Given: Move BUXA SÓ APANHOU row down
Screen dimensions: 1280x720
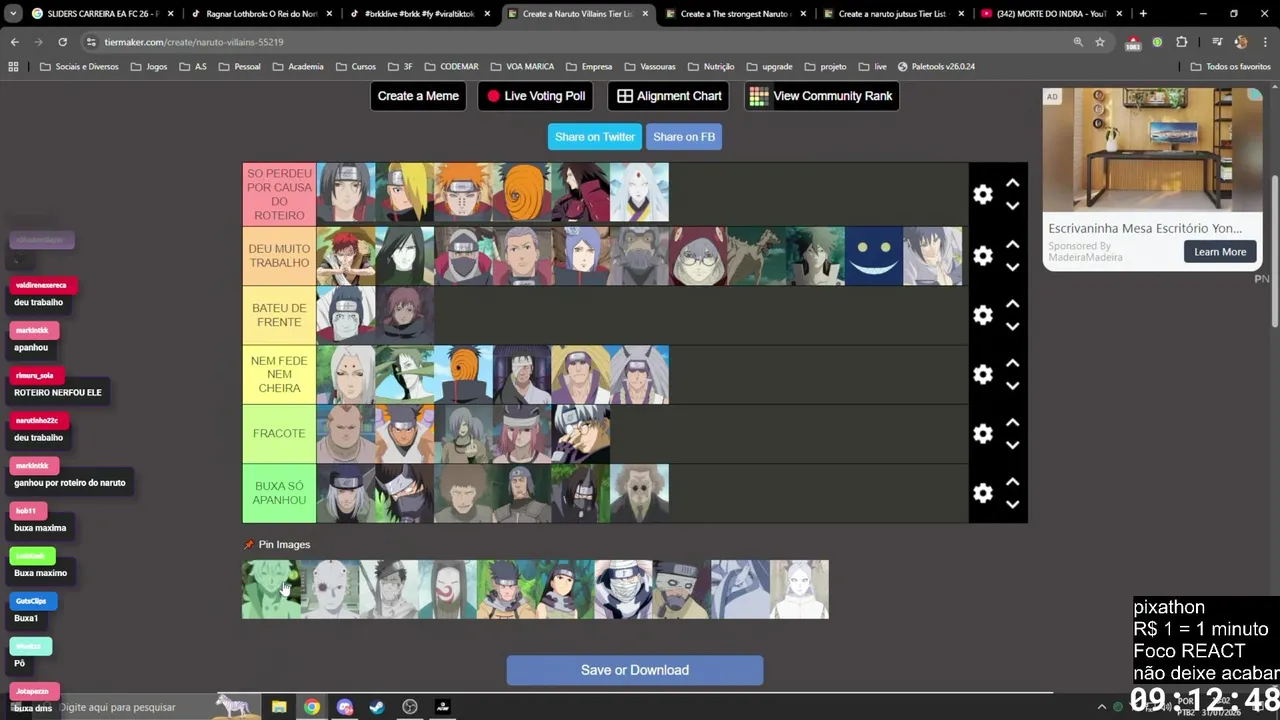Looking at the screenshot, I should [x=1012, y=504].
